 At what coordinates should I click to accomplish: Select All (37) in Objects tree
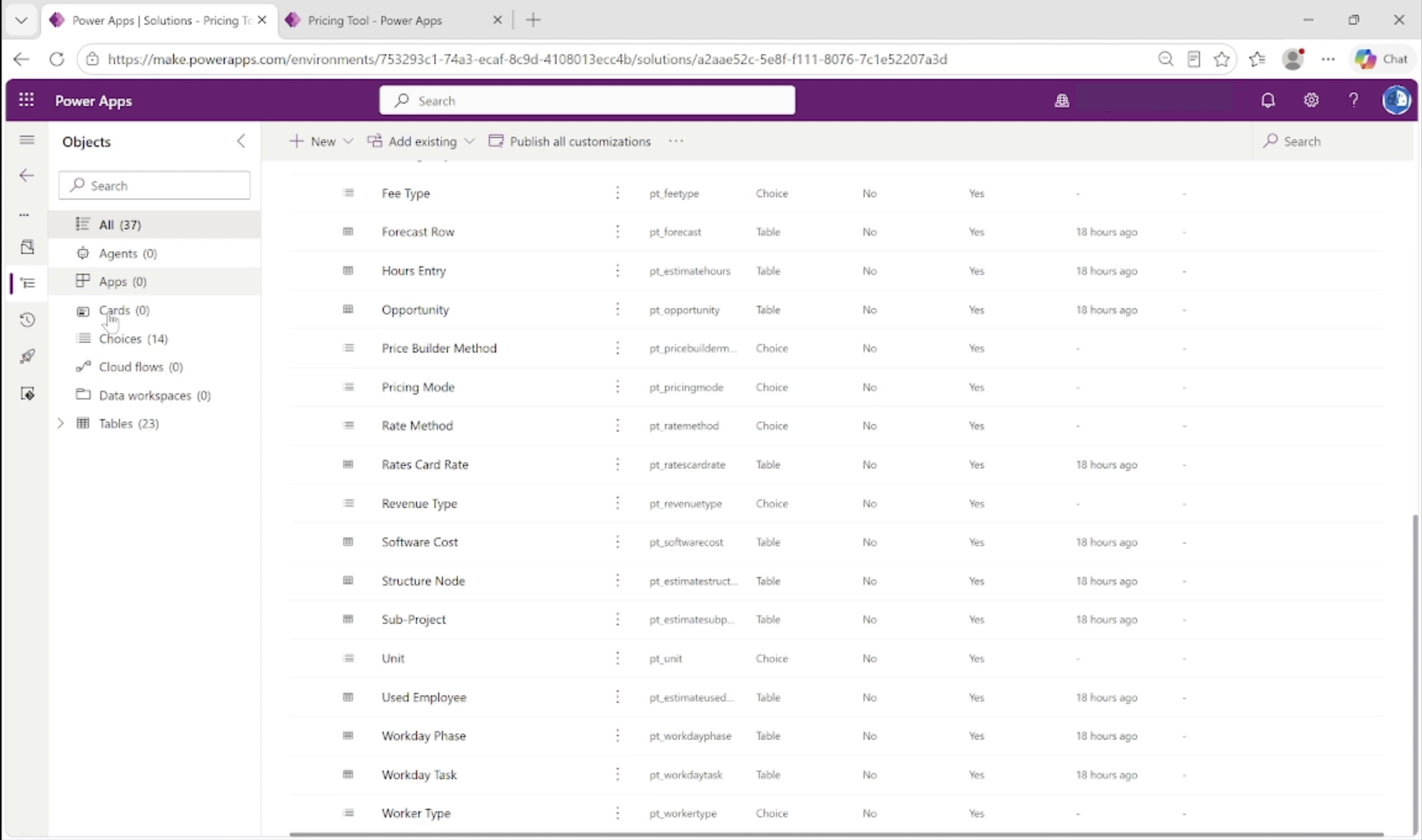[x=155, y=224]
